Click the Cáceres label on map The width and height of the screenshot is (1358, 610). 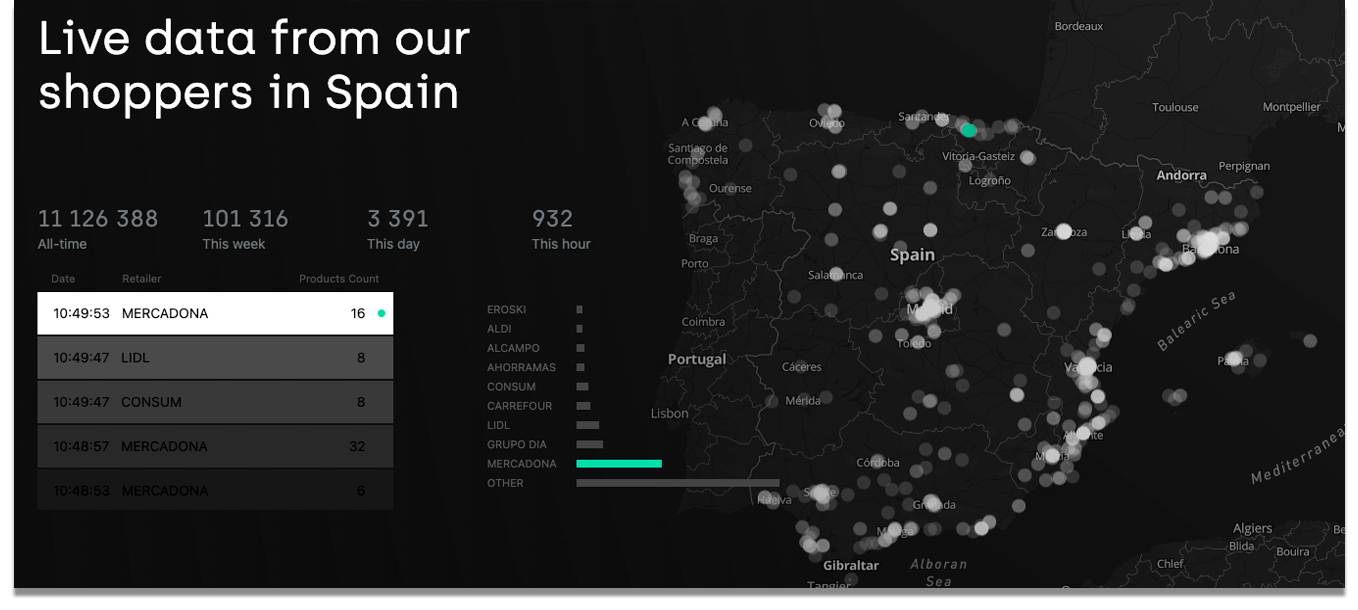click(x=801, y=367)
